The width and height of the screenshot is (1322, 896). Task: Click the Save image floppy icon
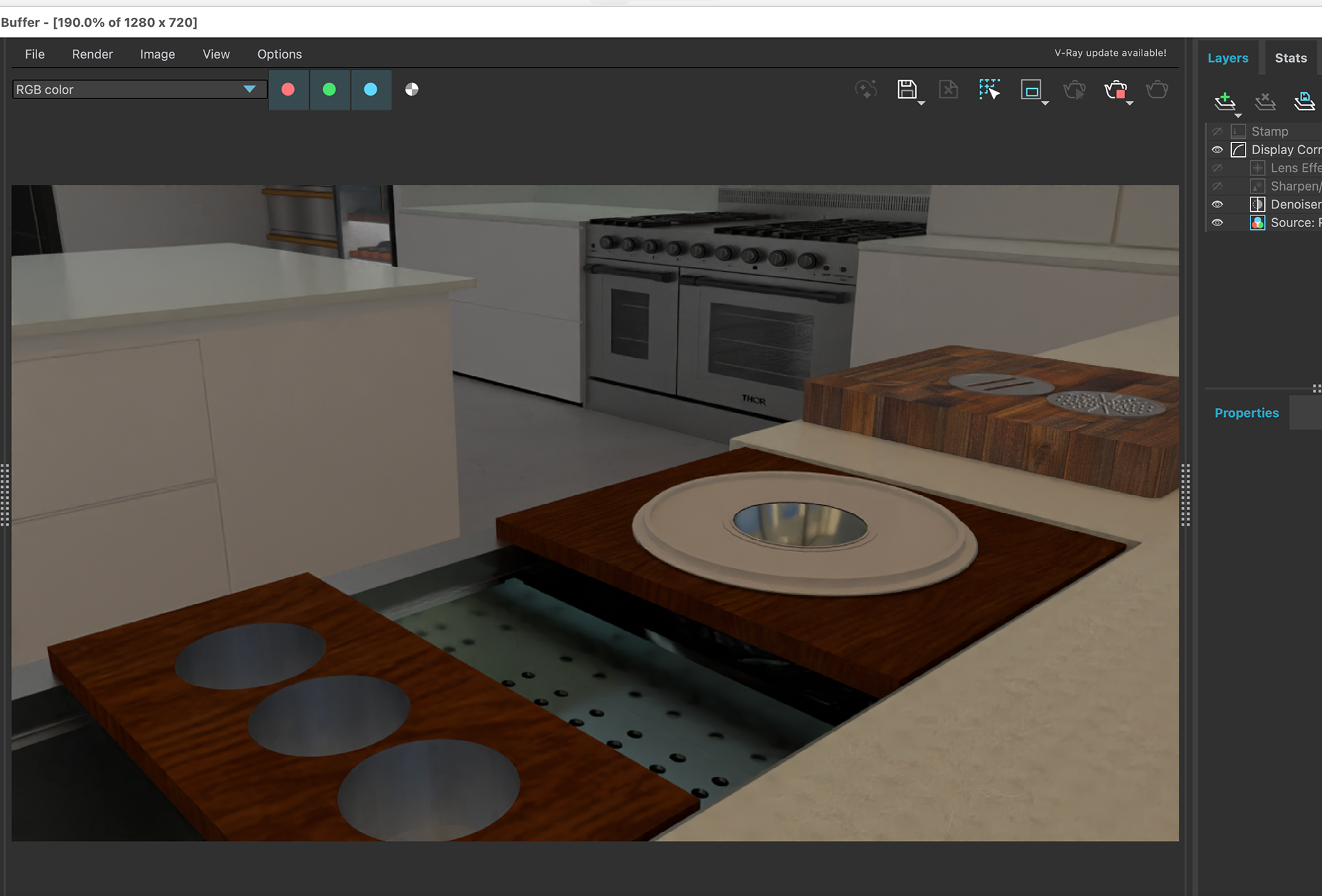pos(907,89)
